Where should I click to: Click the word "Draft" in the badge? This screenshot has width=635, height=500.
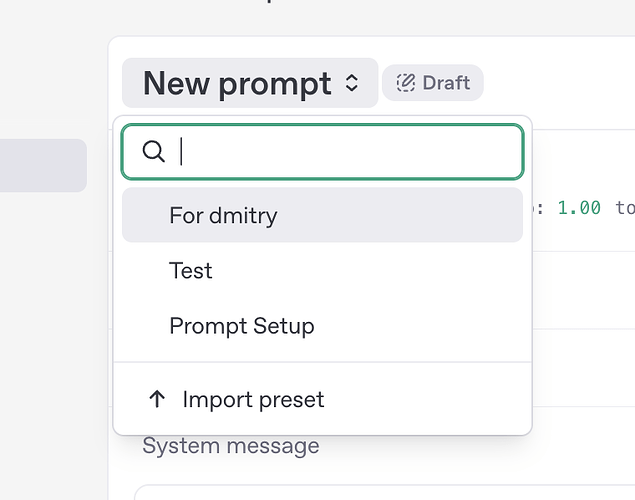coord(446,83)
